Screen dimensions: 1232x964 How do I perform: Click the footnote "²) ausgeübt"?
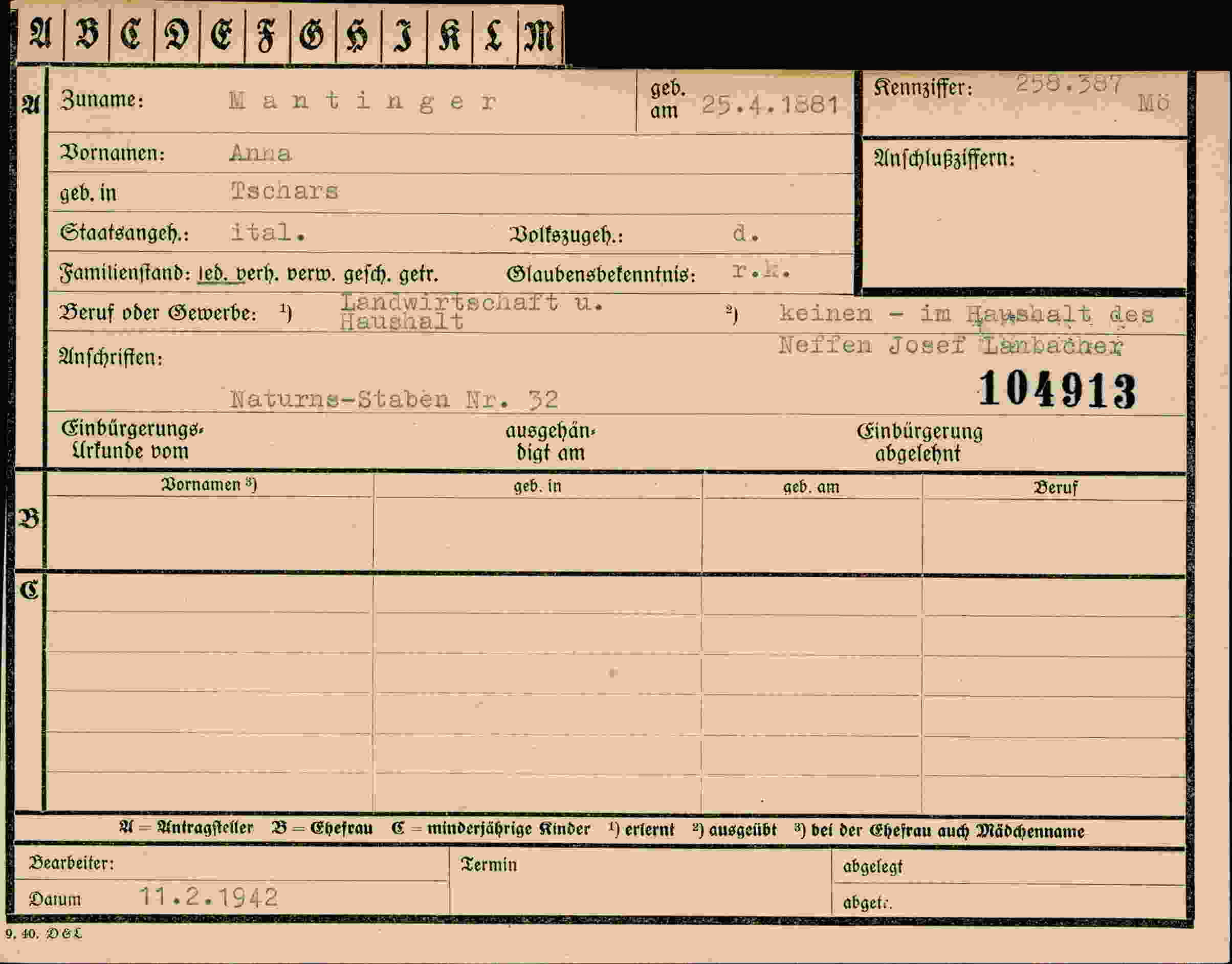tap(734, 830)
